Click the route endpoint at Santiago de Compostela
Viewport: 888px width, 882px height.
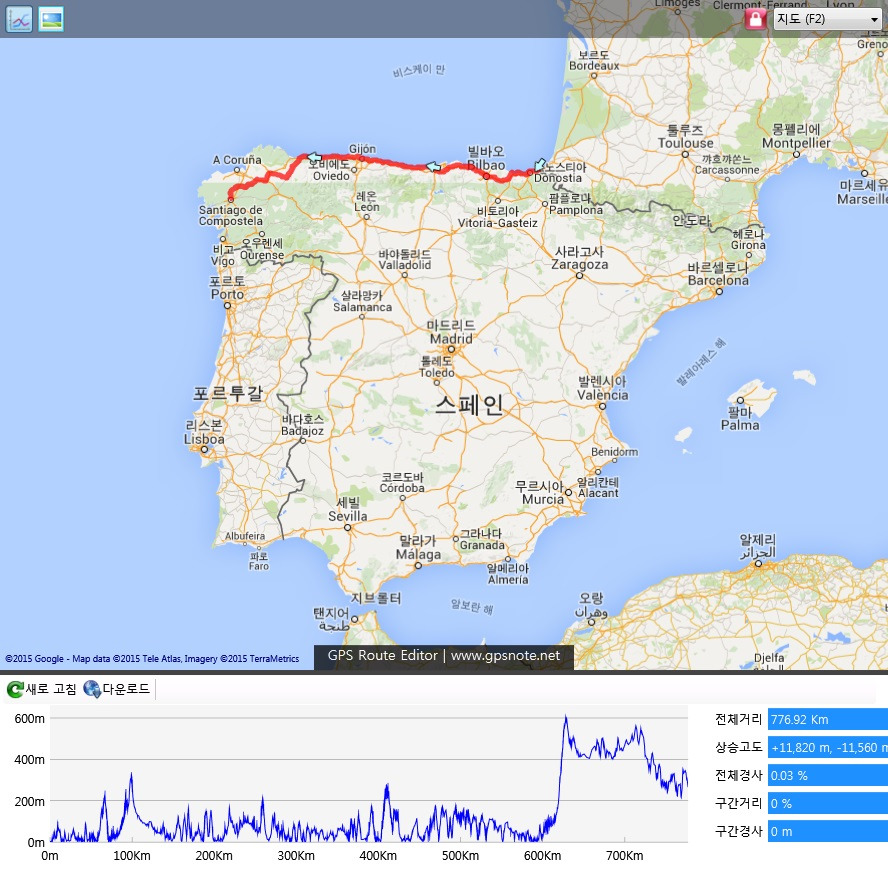230,199
